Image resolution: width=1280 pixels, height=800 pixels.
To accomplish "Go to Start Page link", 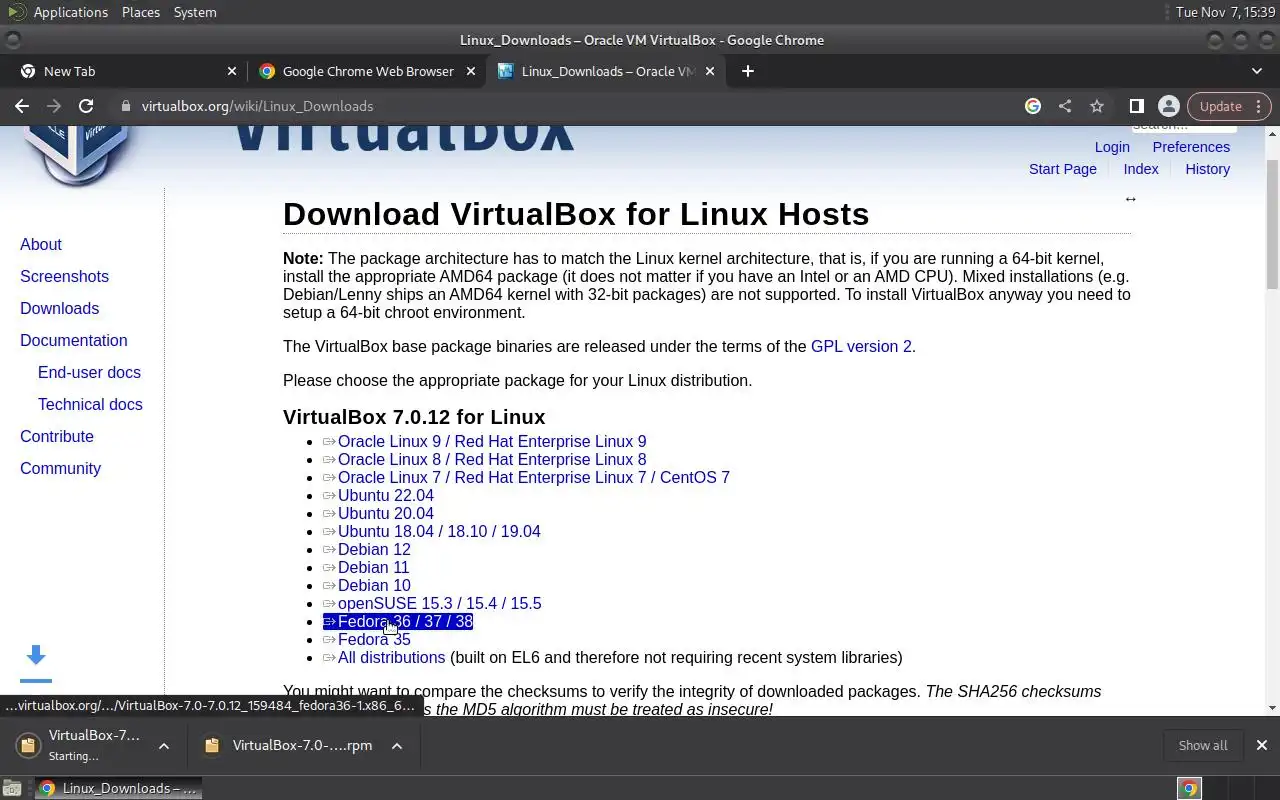I will pyautogui.click(x=1063, y=169).
